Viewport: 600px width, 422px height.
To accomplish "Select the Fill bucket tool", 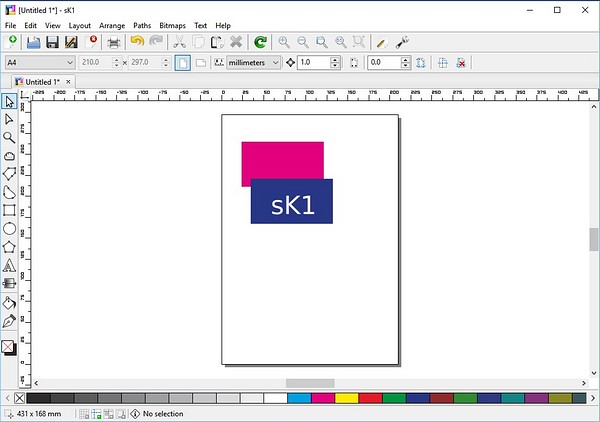I will coord(9,303).
